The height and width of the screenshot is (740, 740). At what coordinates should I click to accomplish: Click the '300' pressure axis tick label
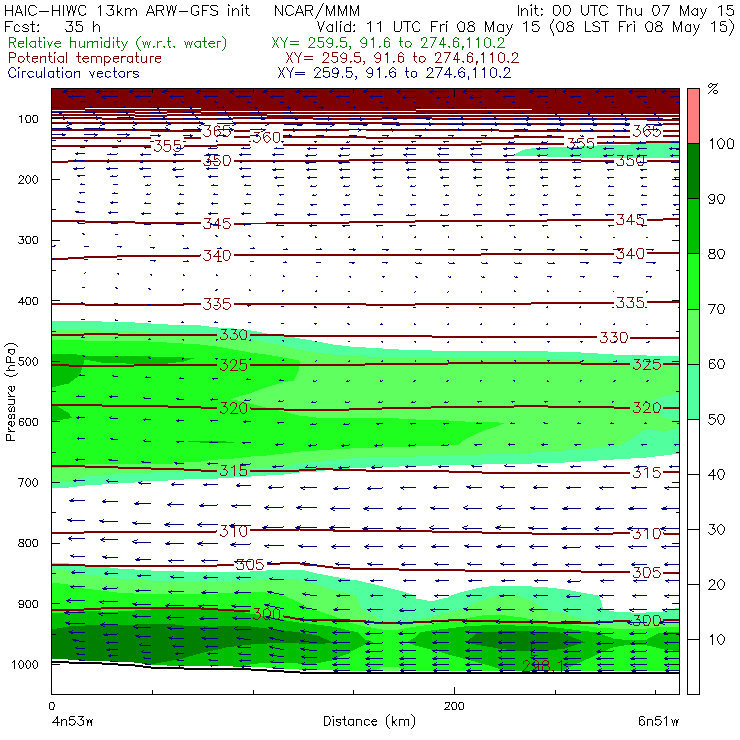[x=28, y=240]
